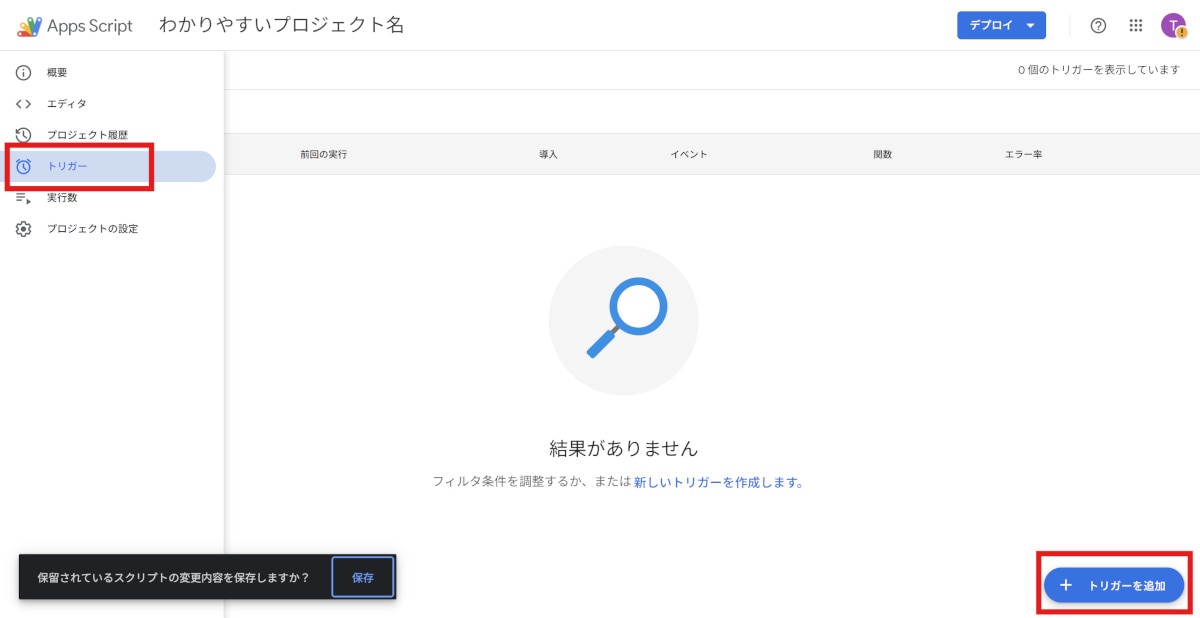1200x618 pixels.
Task: Open the Google apps grid launcher
Action: [1135, 26]
